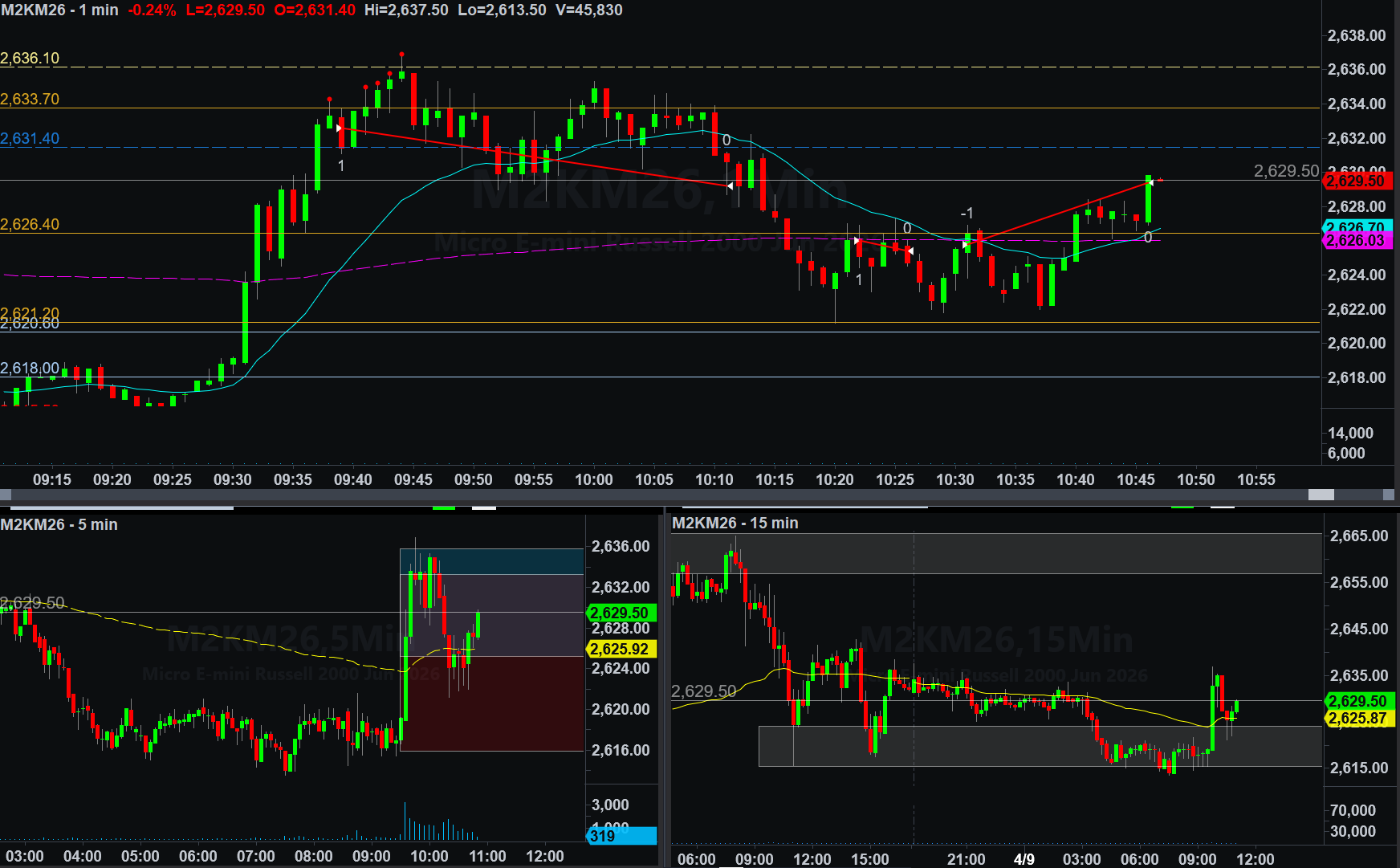The height and width of the screenshot is (868, 1400).
Task: Select the M2KM26 - 15 min chart title
Action: tap(735, 523)
